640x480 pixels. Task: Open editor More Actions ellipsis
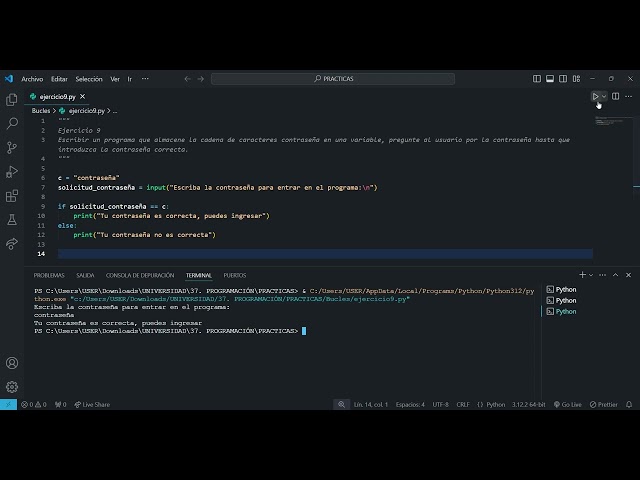[629, 96]
